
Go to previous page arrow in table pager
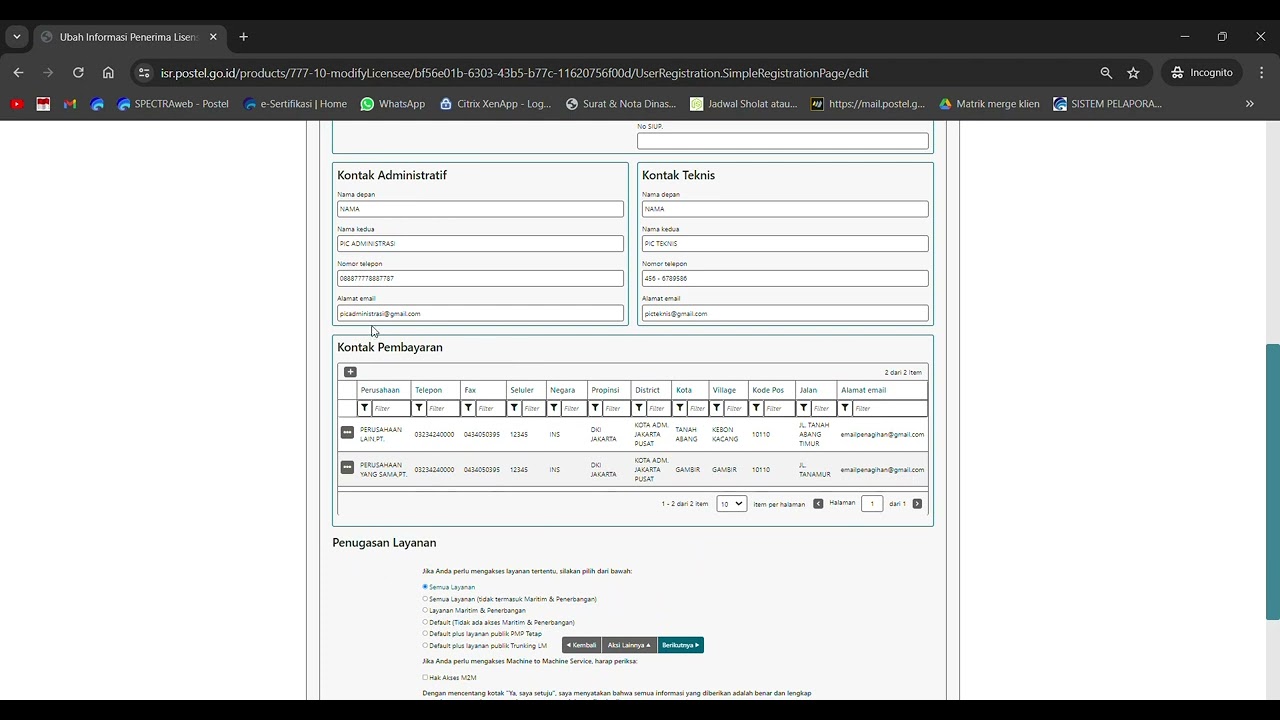click(x=818, y=504)
